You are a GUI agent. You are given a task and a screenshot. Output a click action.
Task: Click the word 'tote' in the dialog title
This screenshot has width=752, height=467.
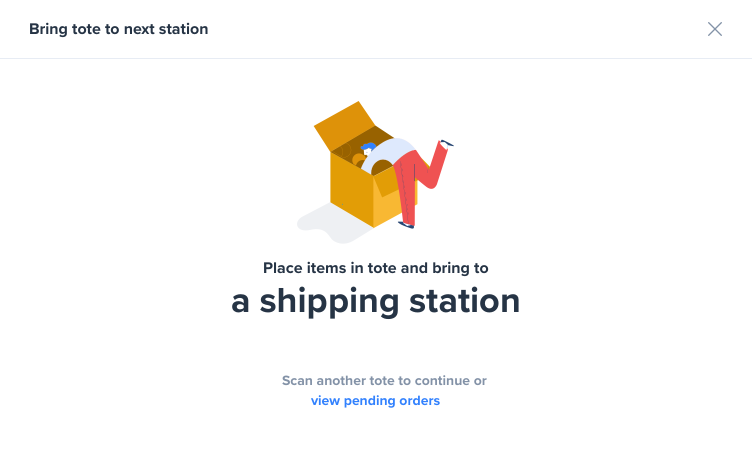[x=86, y=29]
